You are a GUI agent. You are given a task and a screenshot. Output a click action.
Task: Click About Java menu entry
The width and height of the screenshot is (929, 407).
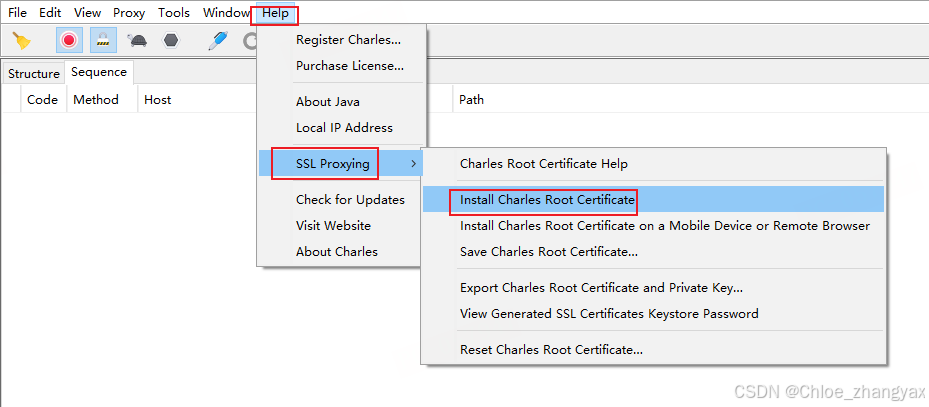pos(341,102)
